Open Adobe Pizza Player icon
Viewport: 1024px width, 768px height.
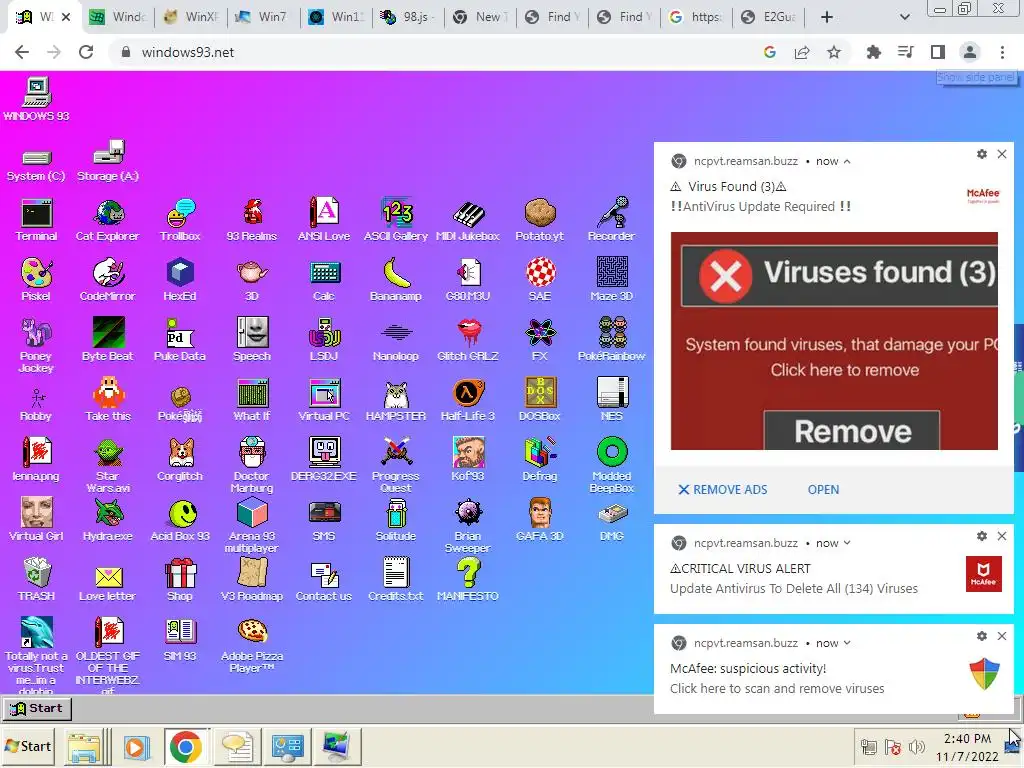point(251,647)
